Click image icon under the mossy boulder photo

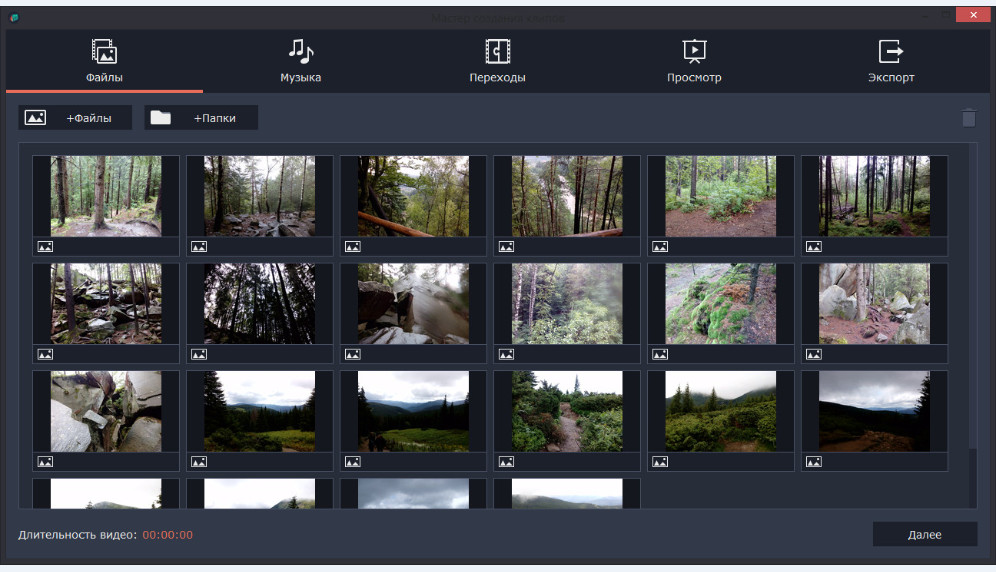coord(660,354)
